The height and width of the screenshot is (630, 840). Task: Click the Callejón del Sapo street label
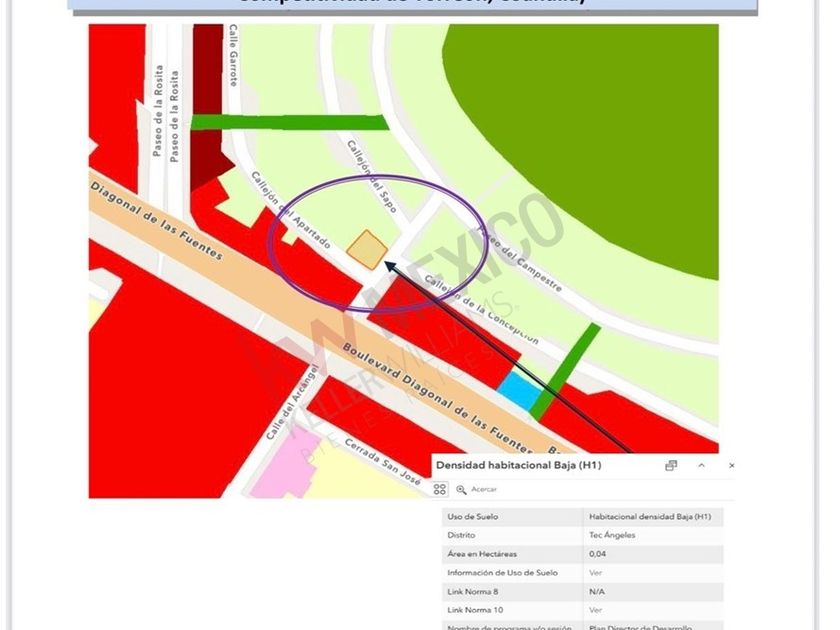pos(372,176)
